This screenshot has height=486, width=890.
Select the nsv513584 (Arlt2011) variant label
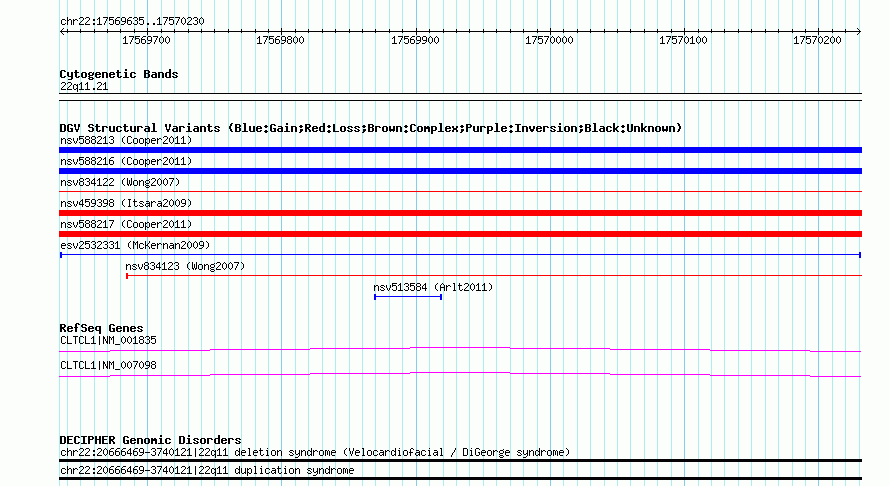point(433,287)
